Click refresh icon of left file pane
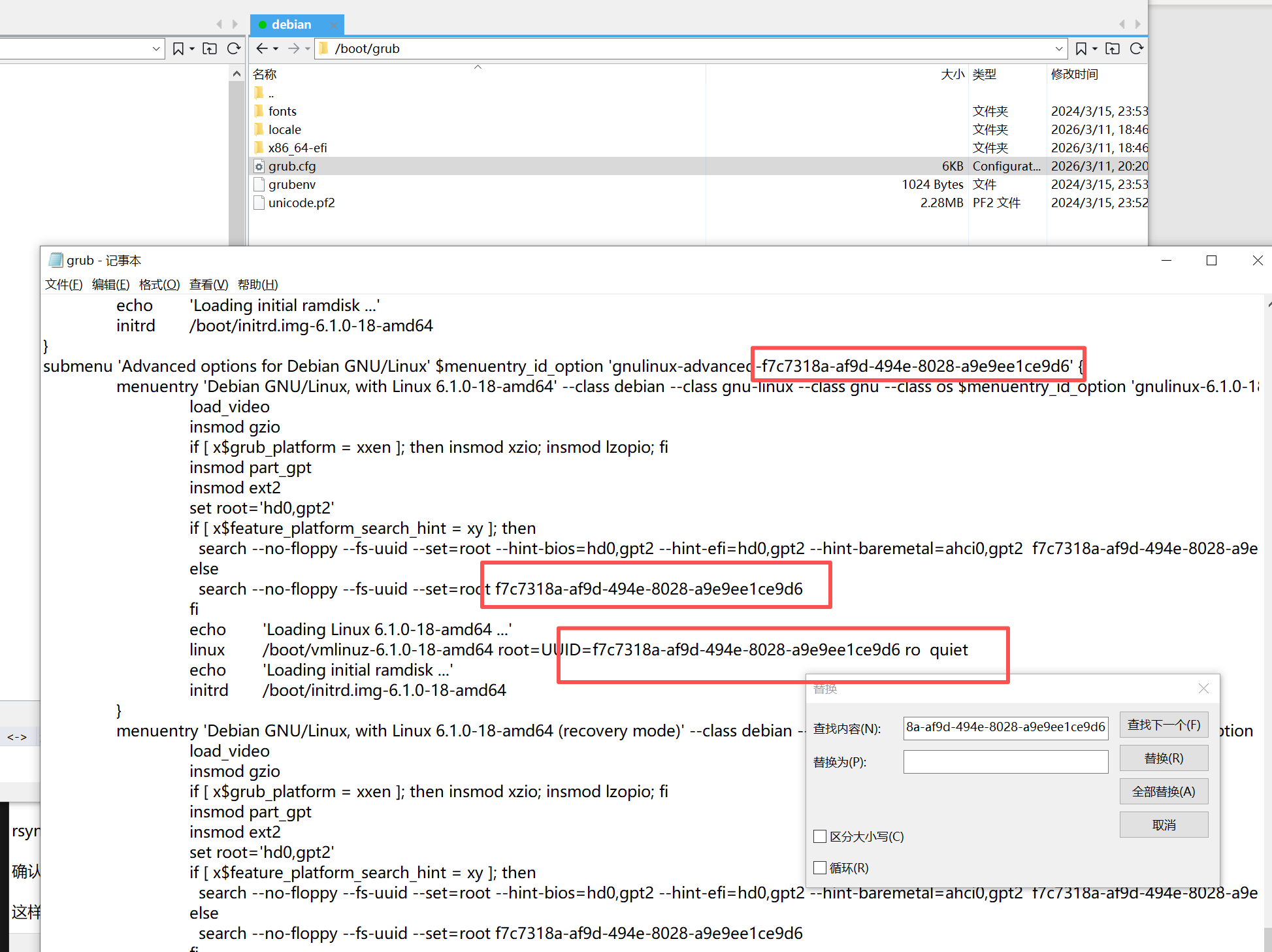This screenshot has width=1272, height=952. [233, 48]
